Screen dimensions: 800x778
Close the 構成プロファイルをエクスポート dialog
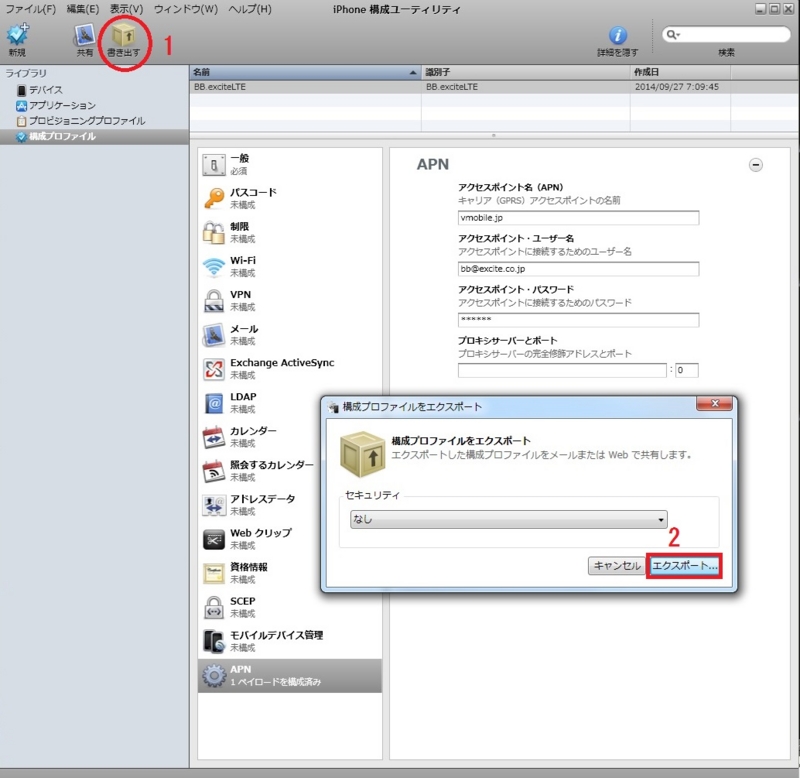(x=715, y=404)
